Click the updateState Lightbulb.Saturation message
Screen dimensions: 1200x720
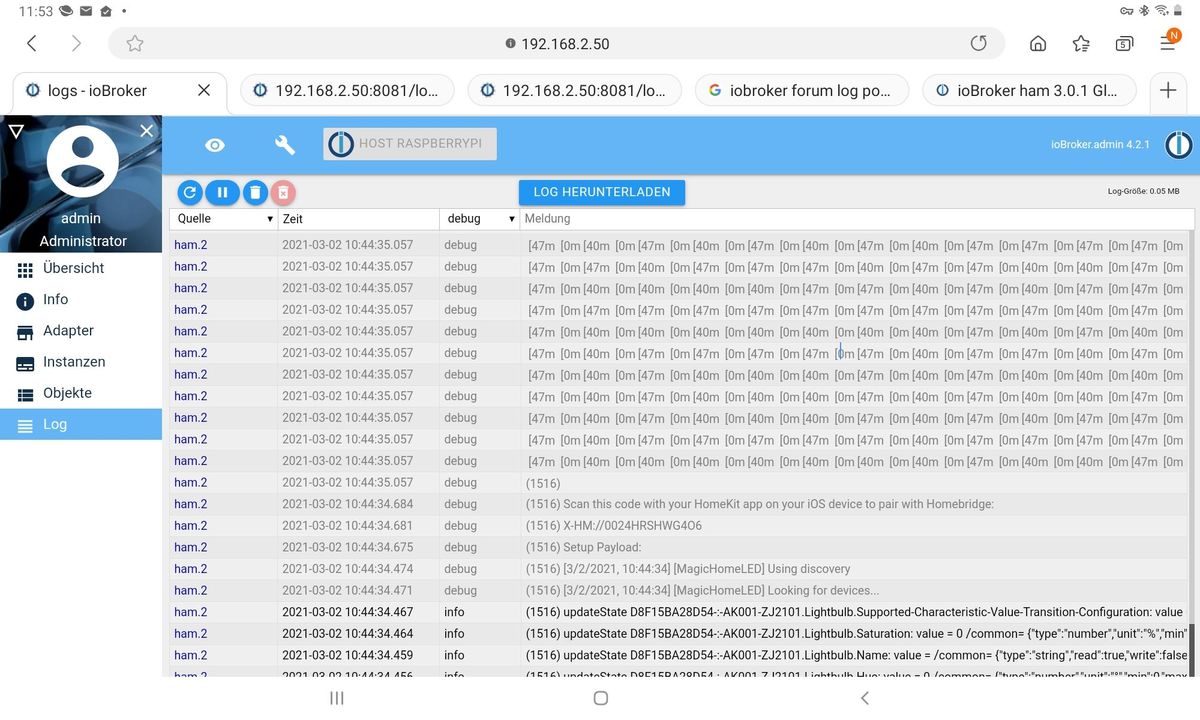[x=856, y=634]
